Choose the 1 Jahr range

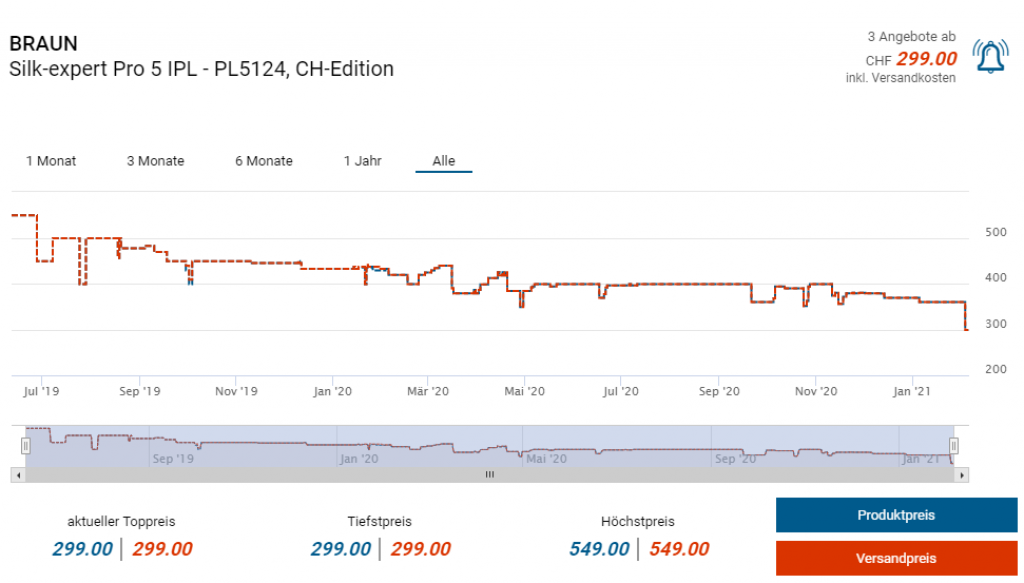click(x=362, y=161)
